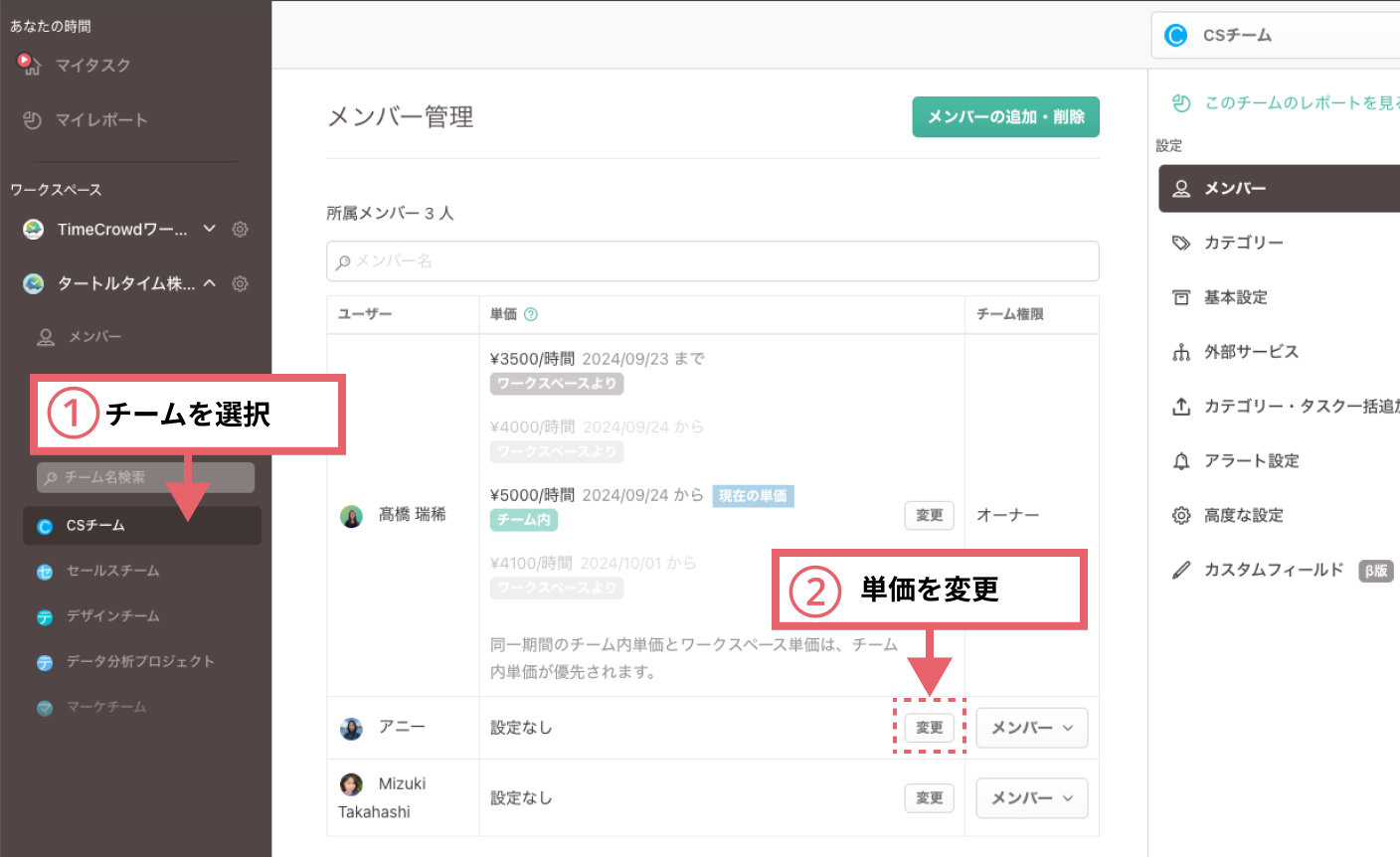Screen dimensions: 1400x857
Task: Open settings gear for タートルタイム workspace
Action: 240,284
